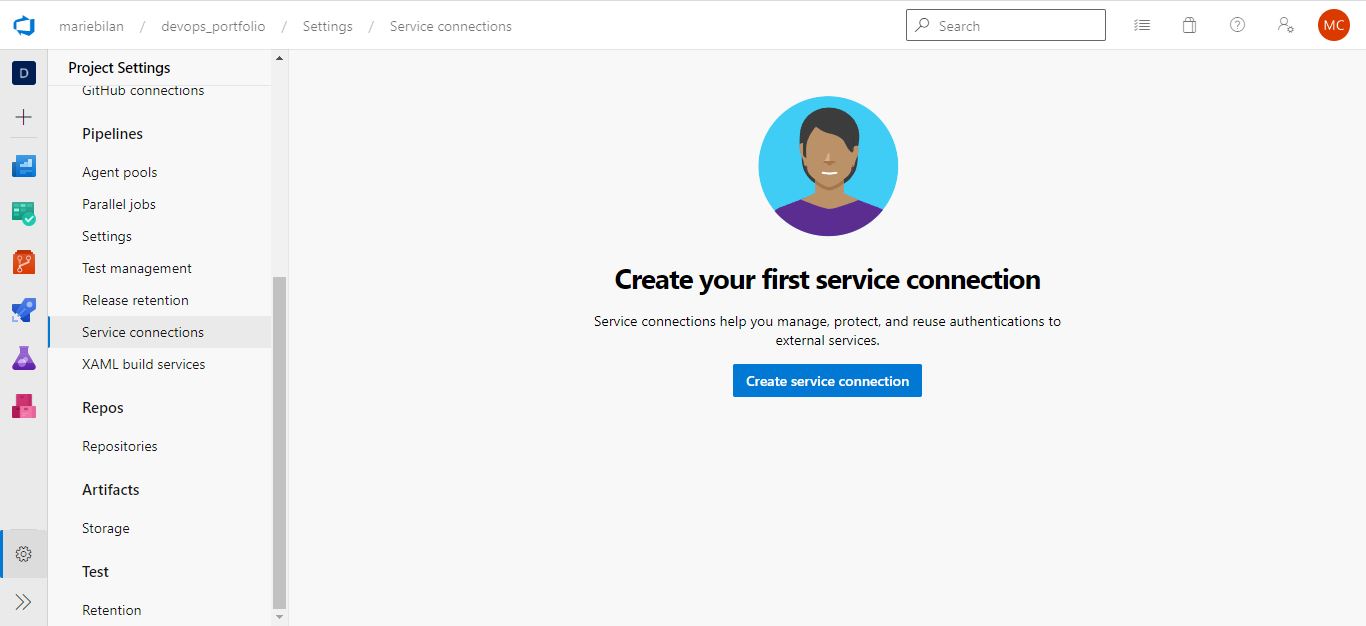Click the Pipelines section heading

coord(113,134)
